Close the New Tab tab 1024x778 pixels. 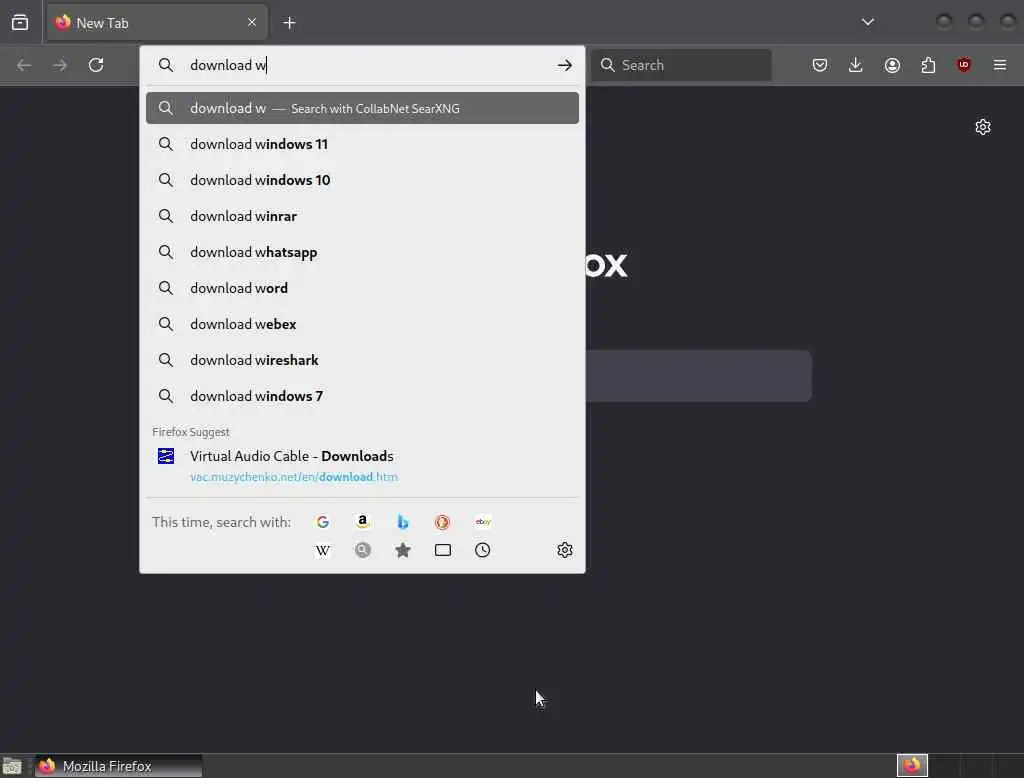[x=252, y=23]
